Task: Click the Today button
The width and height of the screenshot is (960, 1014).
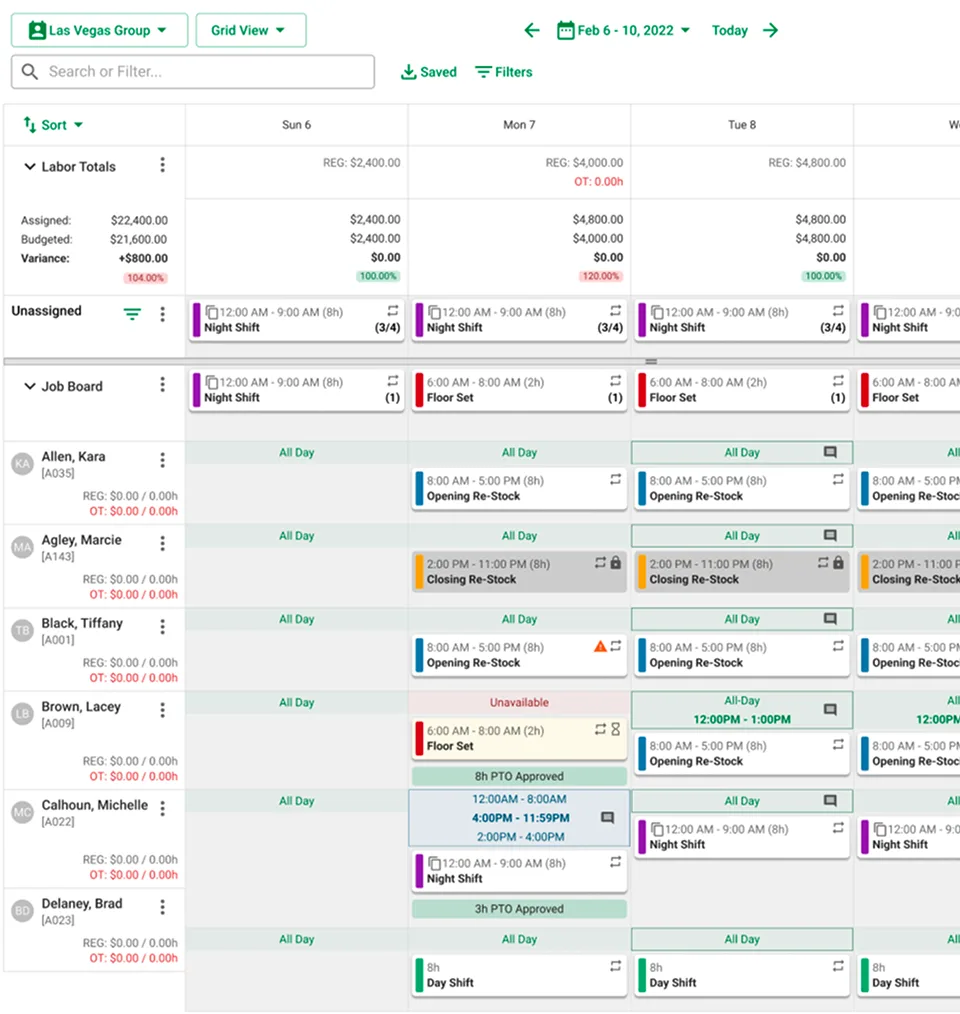Action: tap(729, 30)
